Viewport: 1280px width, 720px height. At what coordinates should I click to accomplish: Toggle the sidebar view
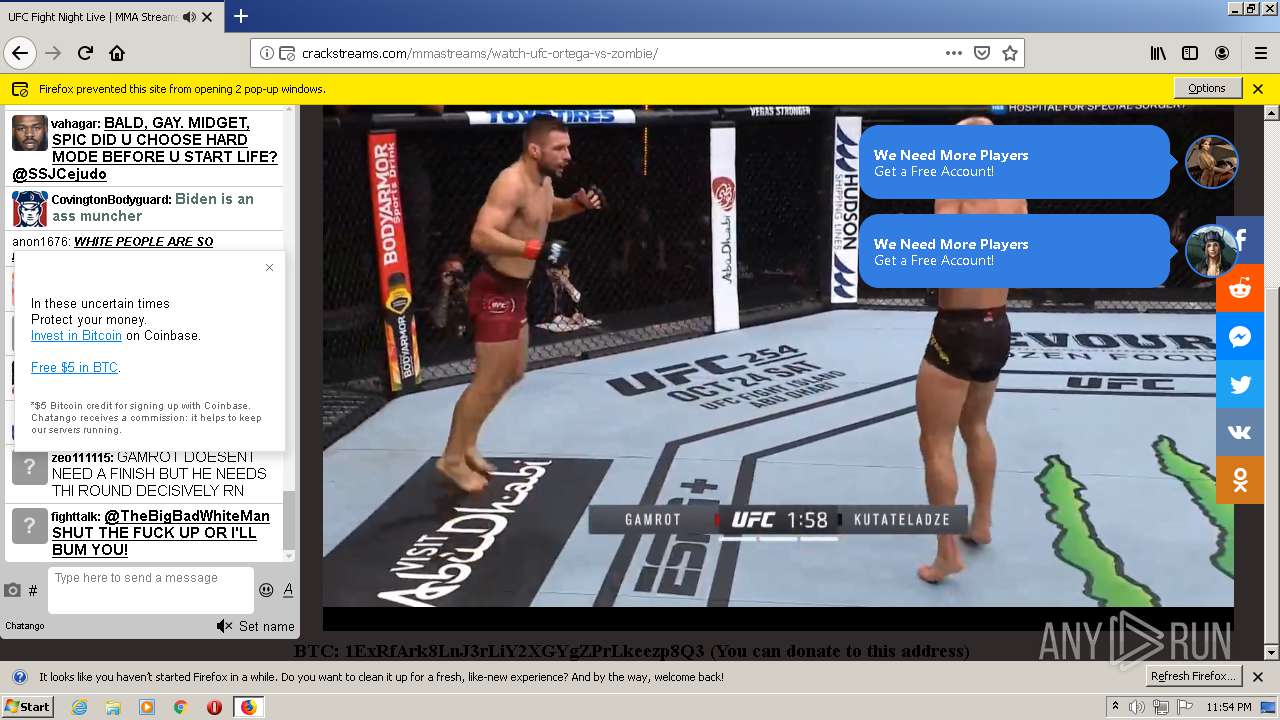(1190, 53)
